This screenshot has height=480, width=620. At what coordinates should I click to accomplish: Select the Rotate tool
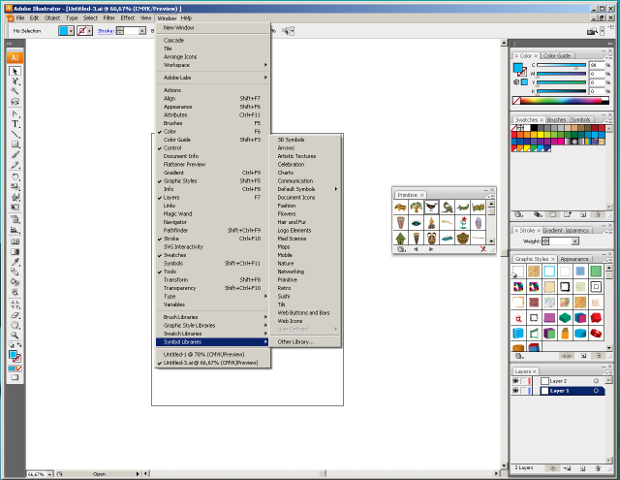coord(15,177)
